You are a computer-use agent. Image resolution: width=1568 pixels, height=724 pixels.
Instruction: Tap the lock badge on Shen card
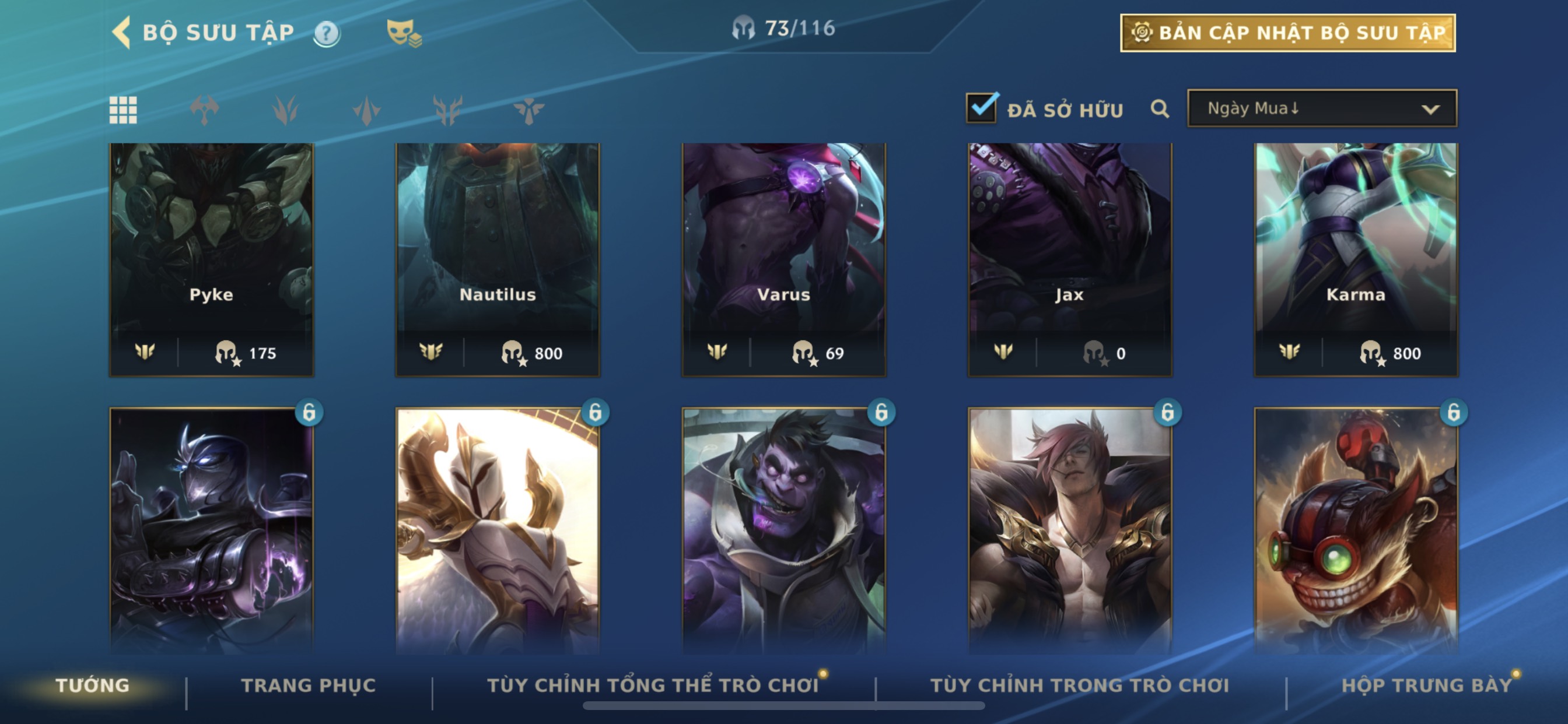tap(309, 413)
